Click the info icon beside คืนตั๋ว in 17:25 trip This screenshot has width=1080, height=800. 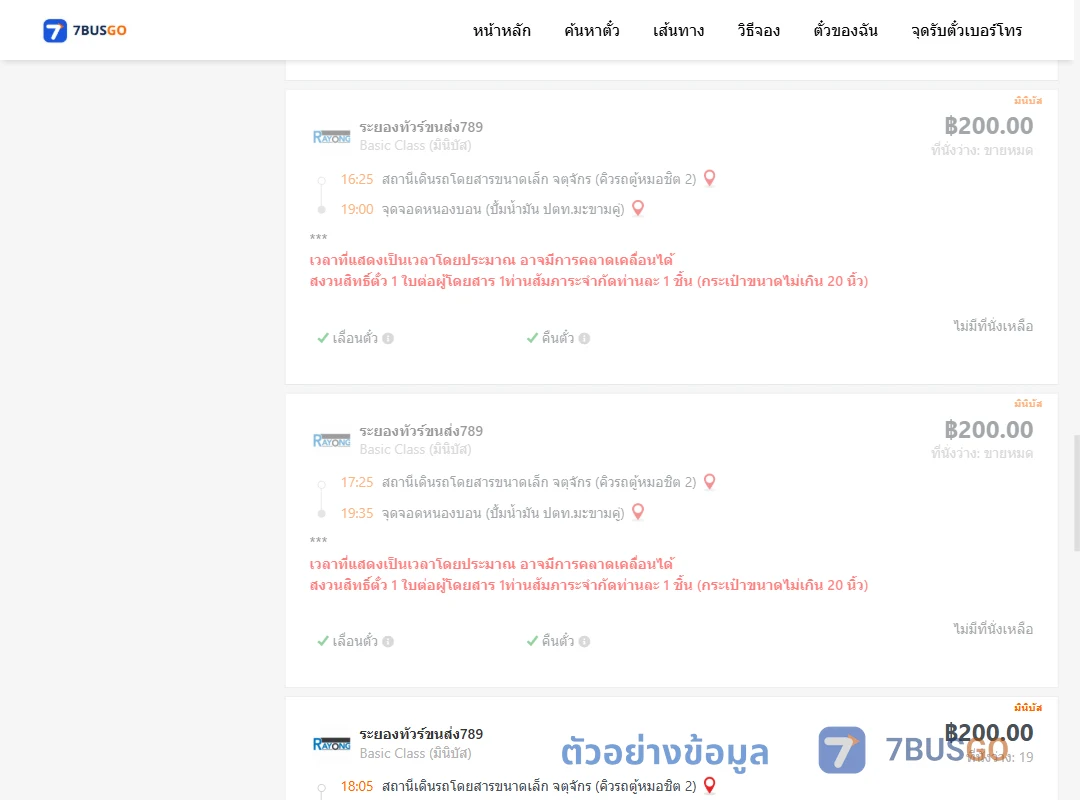click(x=584, y=642)
